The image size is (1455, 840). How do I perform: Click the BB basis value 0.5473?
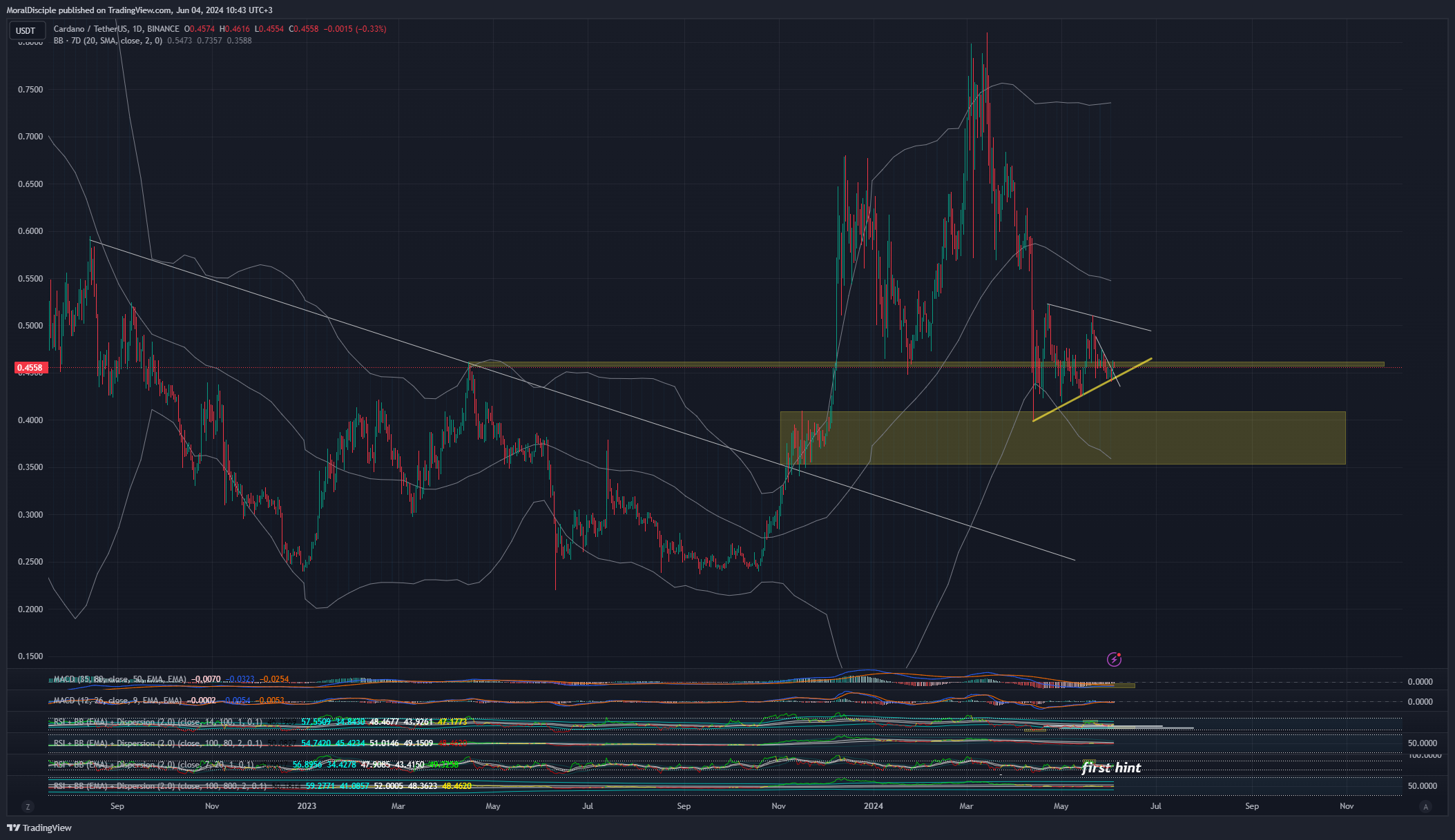tap(180, 41)
